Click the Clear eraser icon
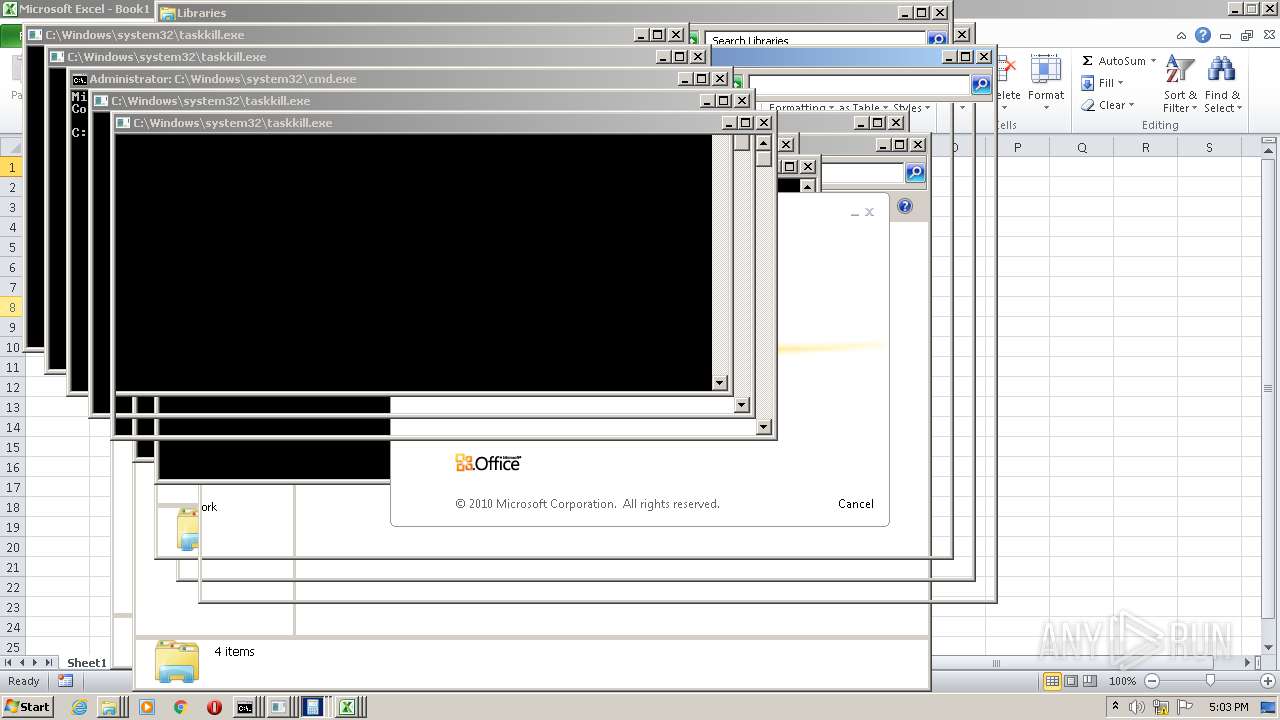1280x720 pixels. (x=1087, y=105)
